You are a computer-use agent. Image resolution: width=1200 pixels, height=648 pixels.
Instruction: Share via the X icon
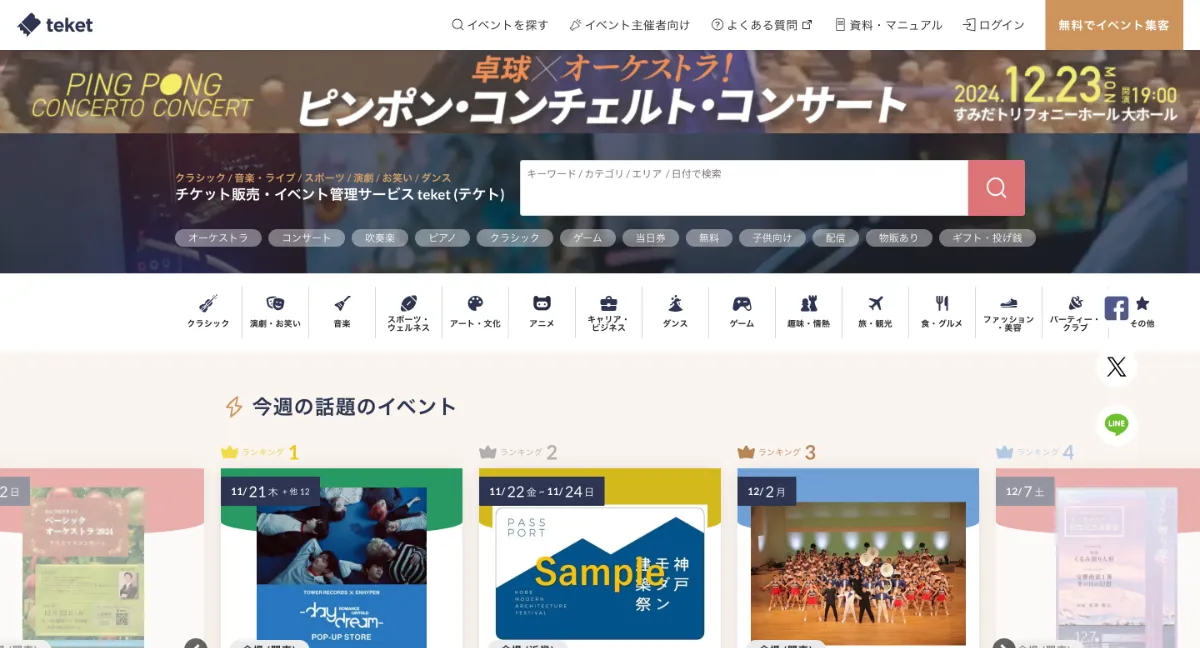click(x=1116, y=367)
